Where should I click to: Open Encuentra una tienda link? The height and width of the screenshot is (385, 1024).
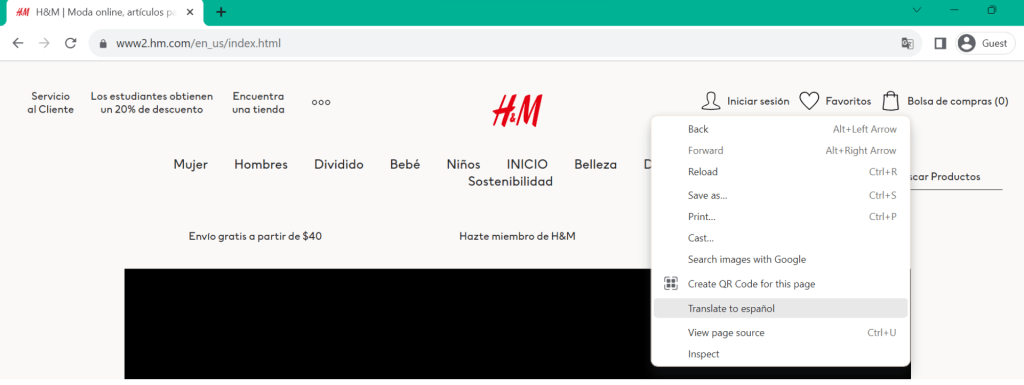259,103
